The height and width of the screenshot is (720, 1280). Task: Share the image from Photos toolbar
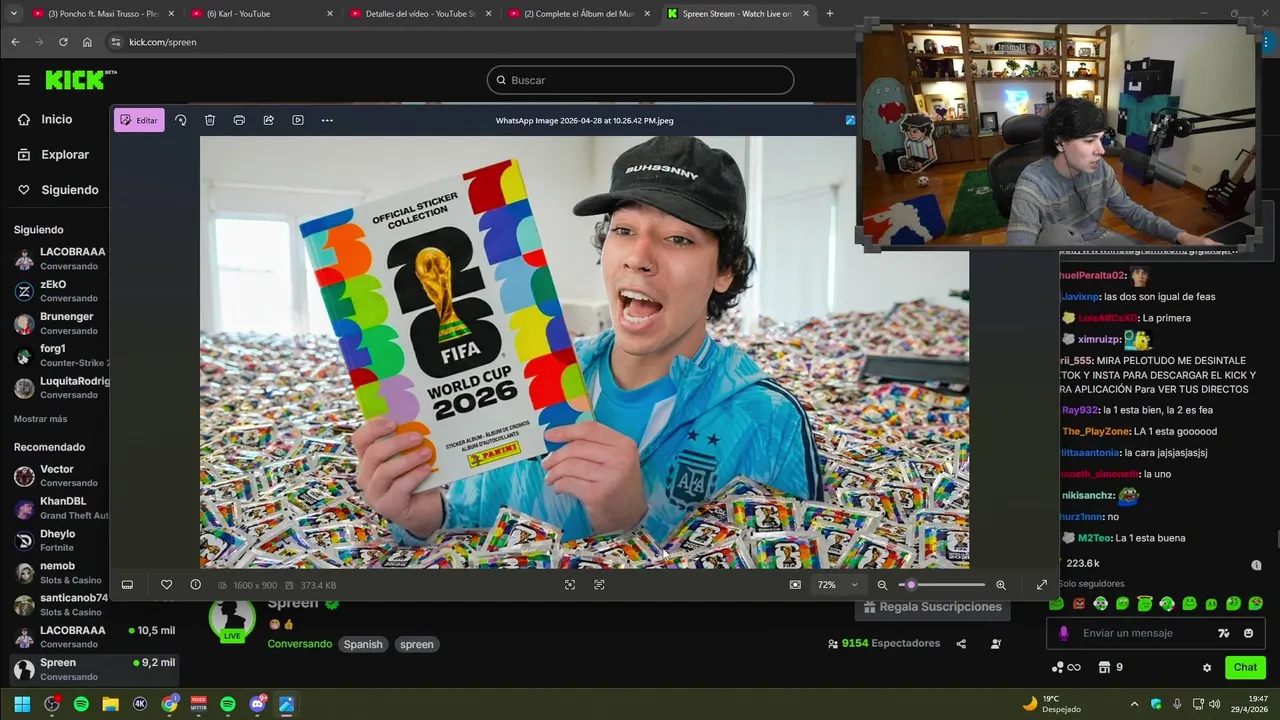click(269, 120)
